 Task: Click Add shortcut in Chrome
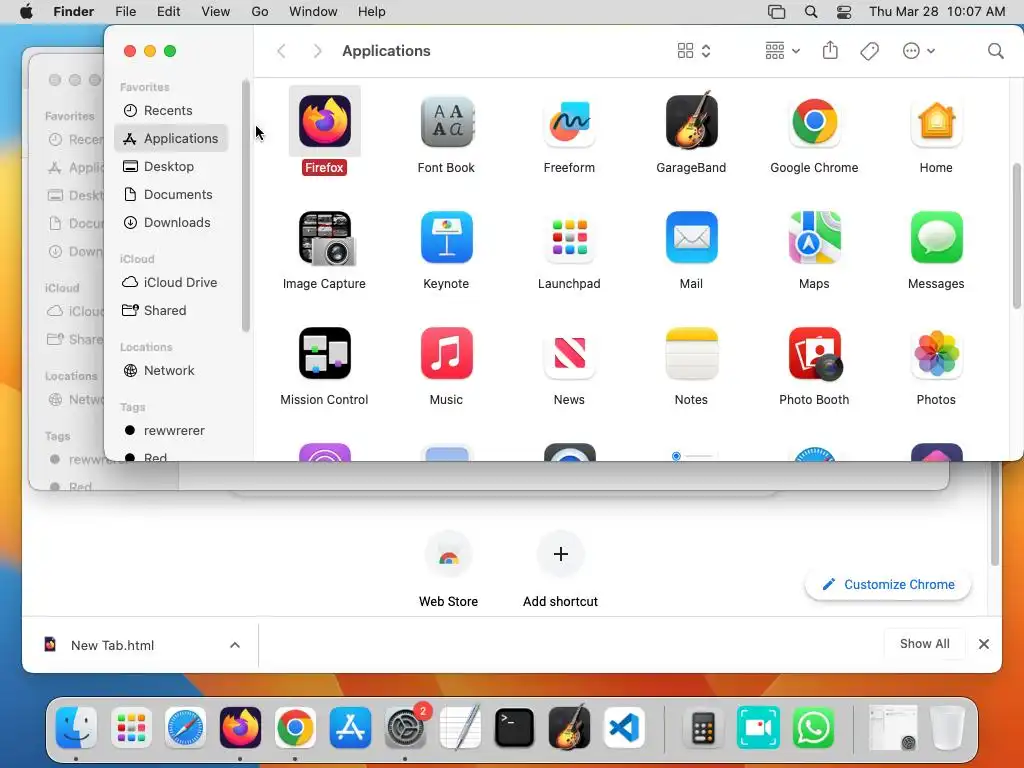pos(560,571)
